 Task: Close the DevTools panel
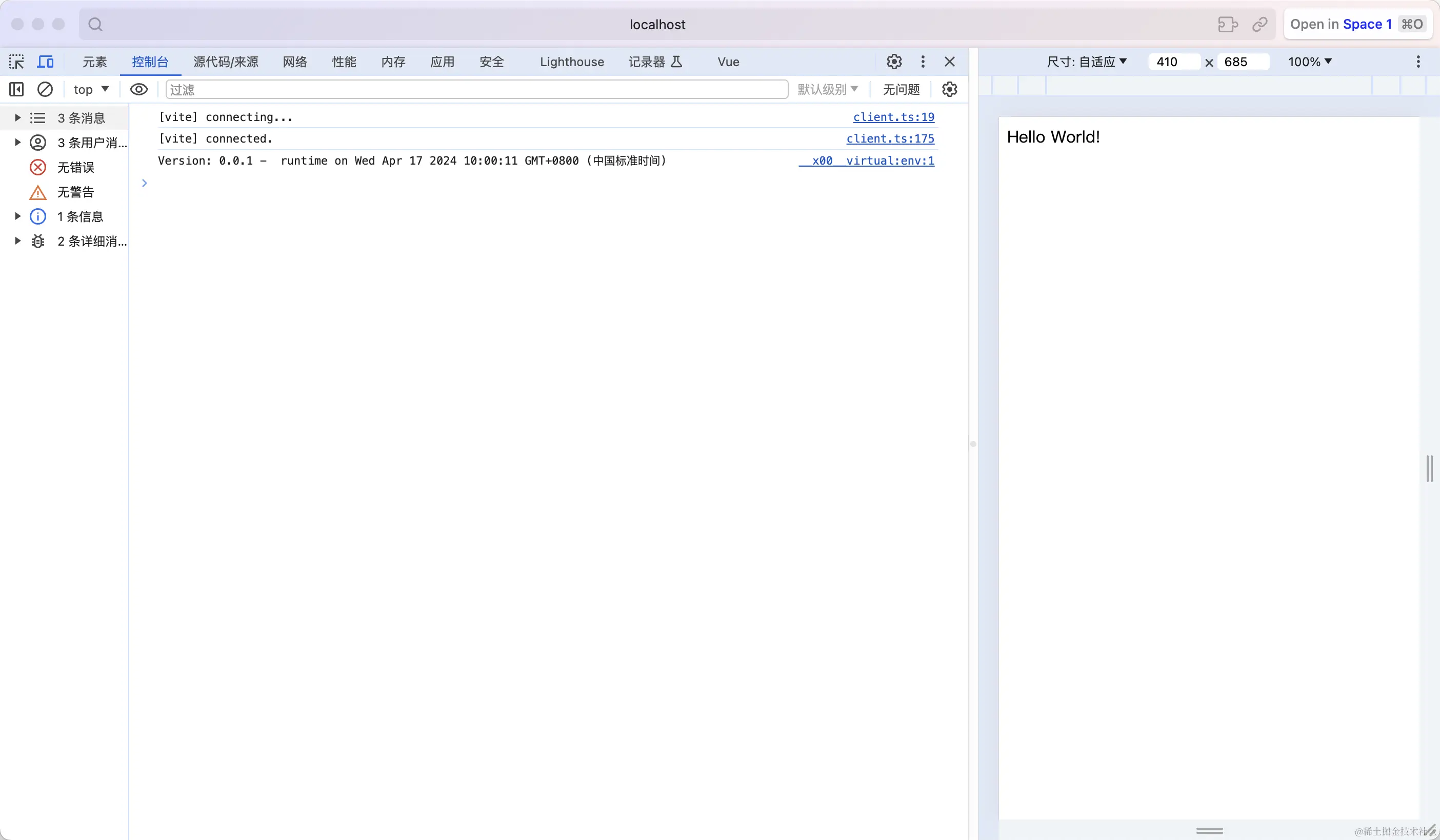[x=949, y=62]
